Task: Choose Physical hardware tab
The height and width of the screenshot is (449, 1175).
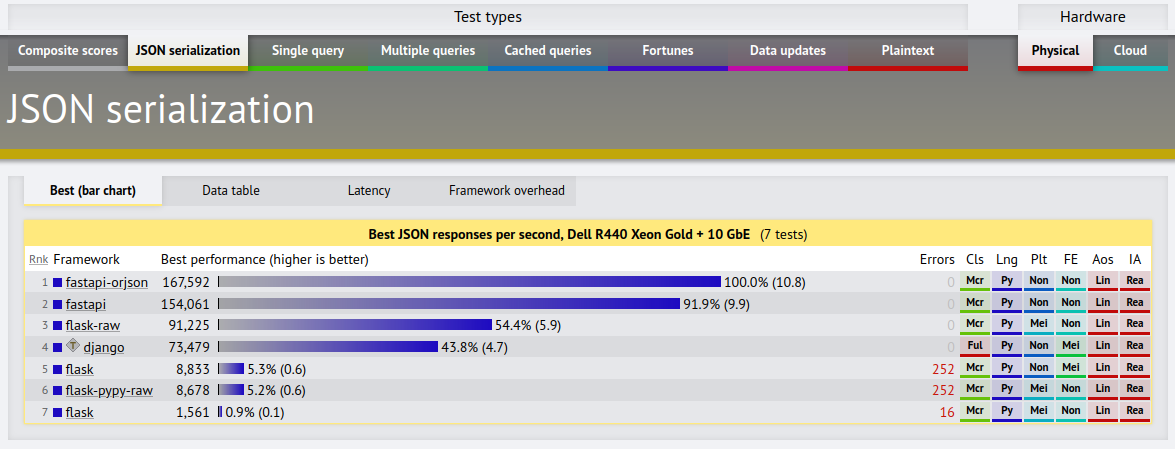Action: (x=1055, y=51)
